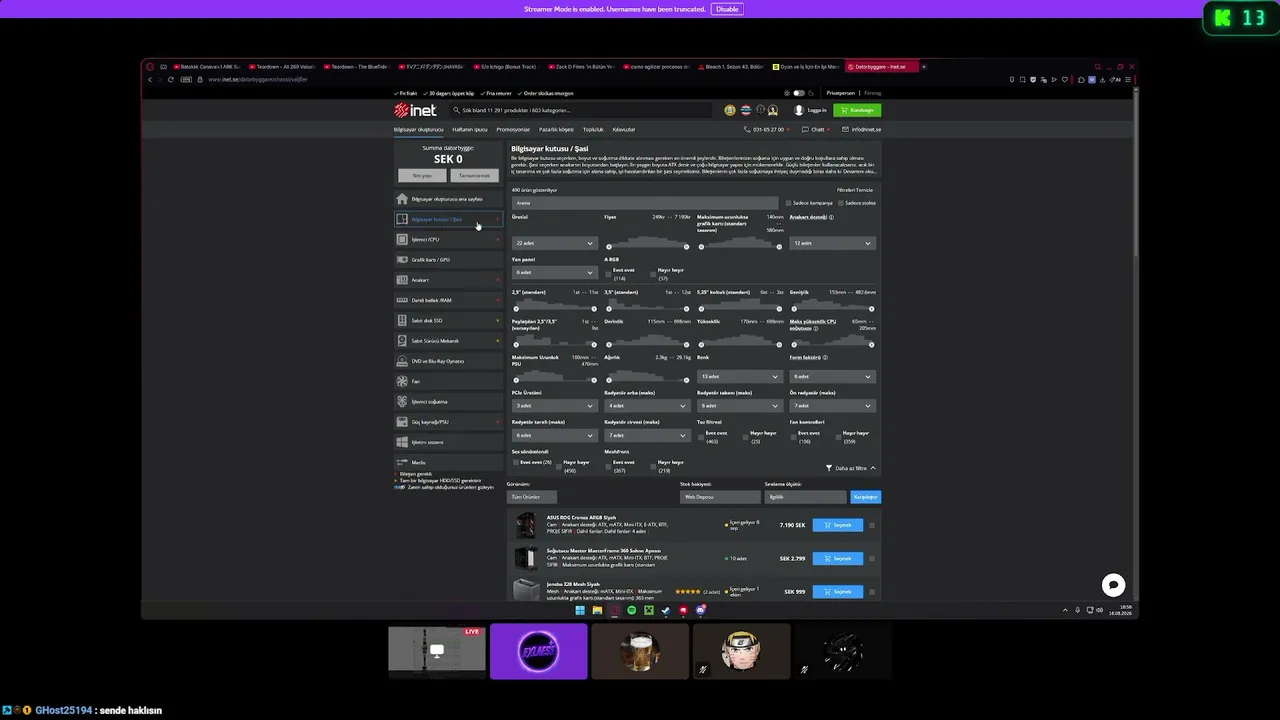
Task: Check the Sadece kampanya checkbox
Action: pyautogui.click(x=788, y=203)
